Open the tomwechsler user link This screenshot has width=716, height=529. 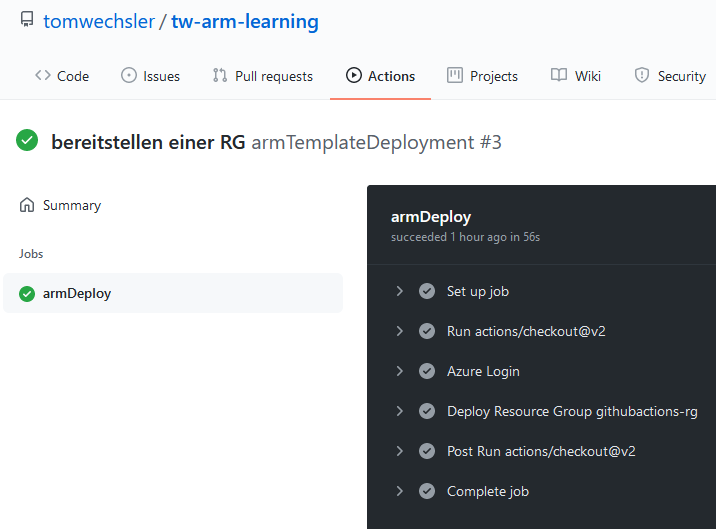(x=99, y=21)
